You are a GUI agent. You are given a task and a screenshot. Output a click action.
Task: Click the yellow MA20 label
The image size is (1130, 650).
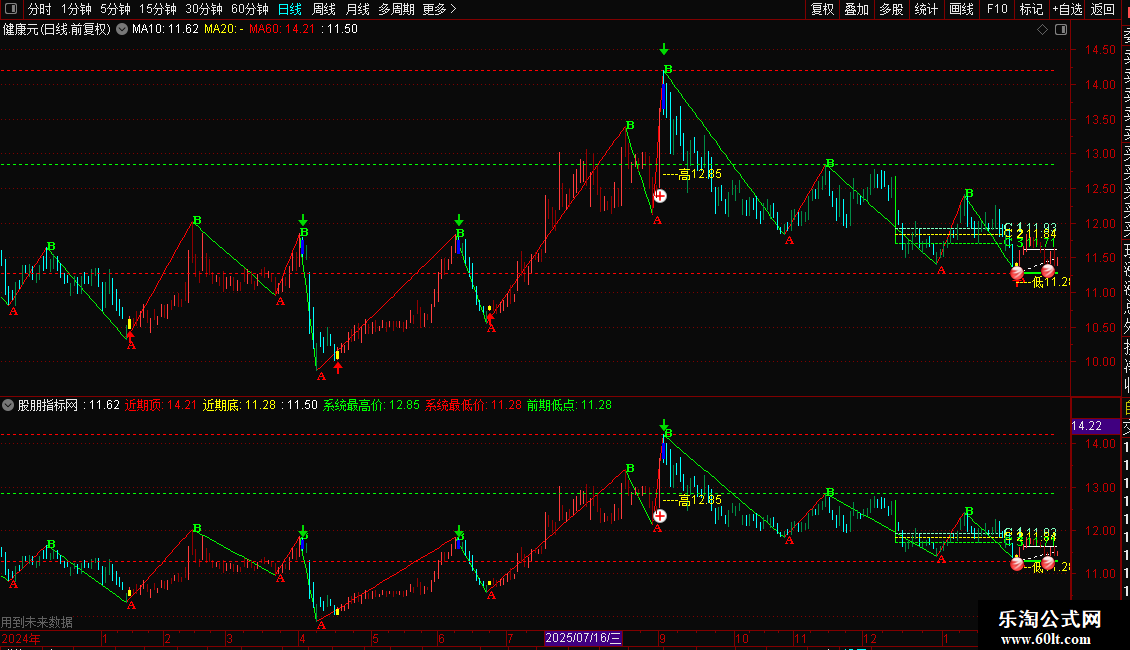click(223, 30)
